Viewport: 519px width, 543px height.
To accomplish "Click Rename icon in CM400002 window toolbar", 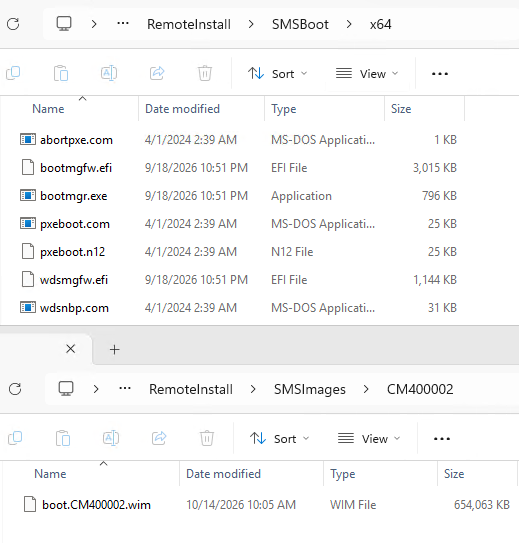I will 111,438.
